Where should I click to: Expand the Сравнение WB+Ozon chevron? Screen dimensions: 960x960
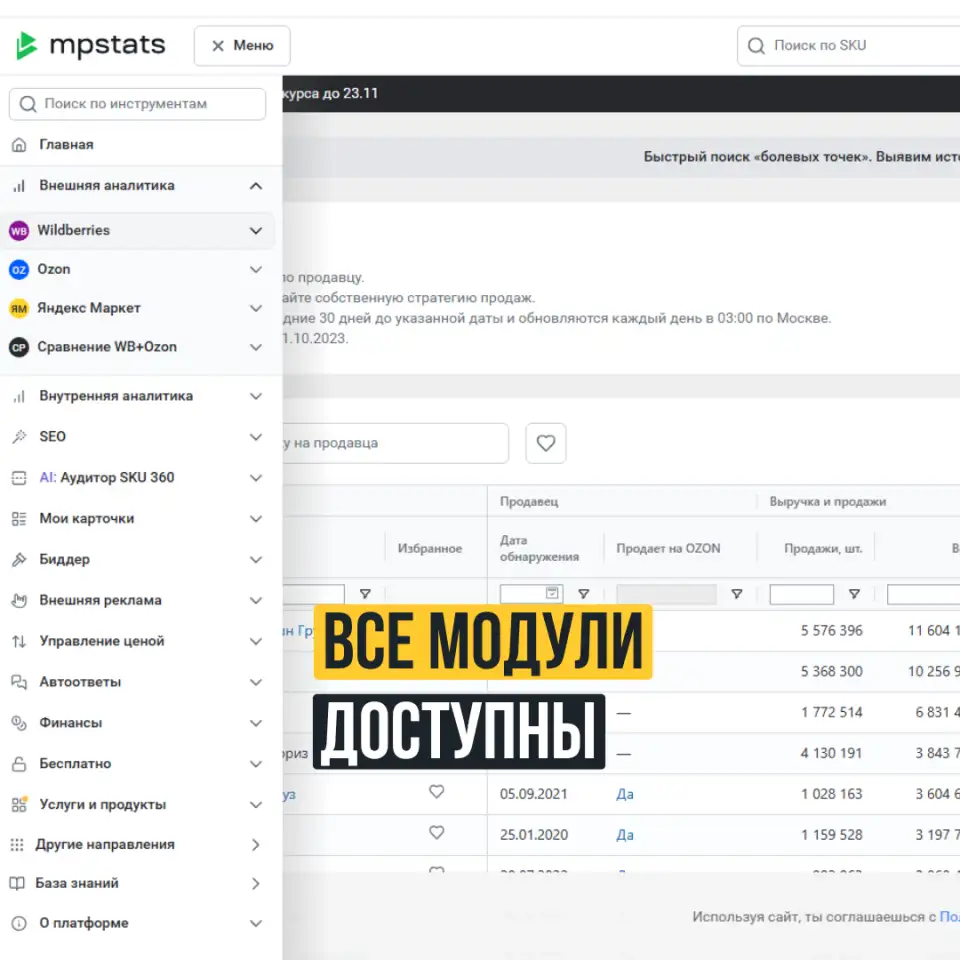pos(256,347)
